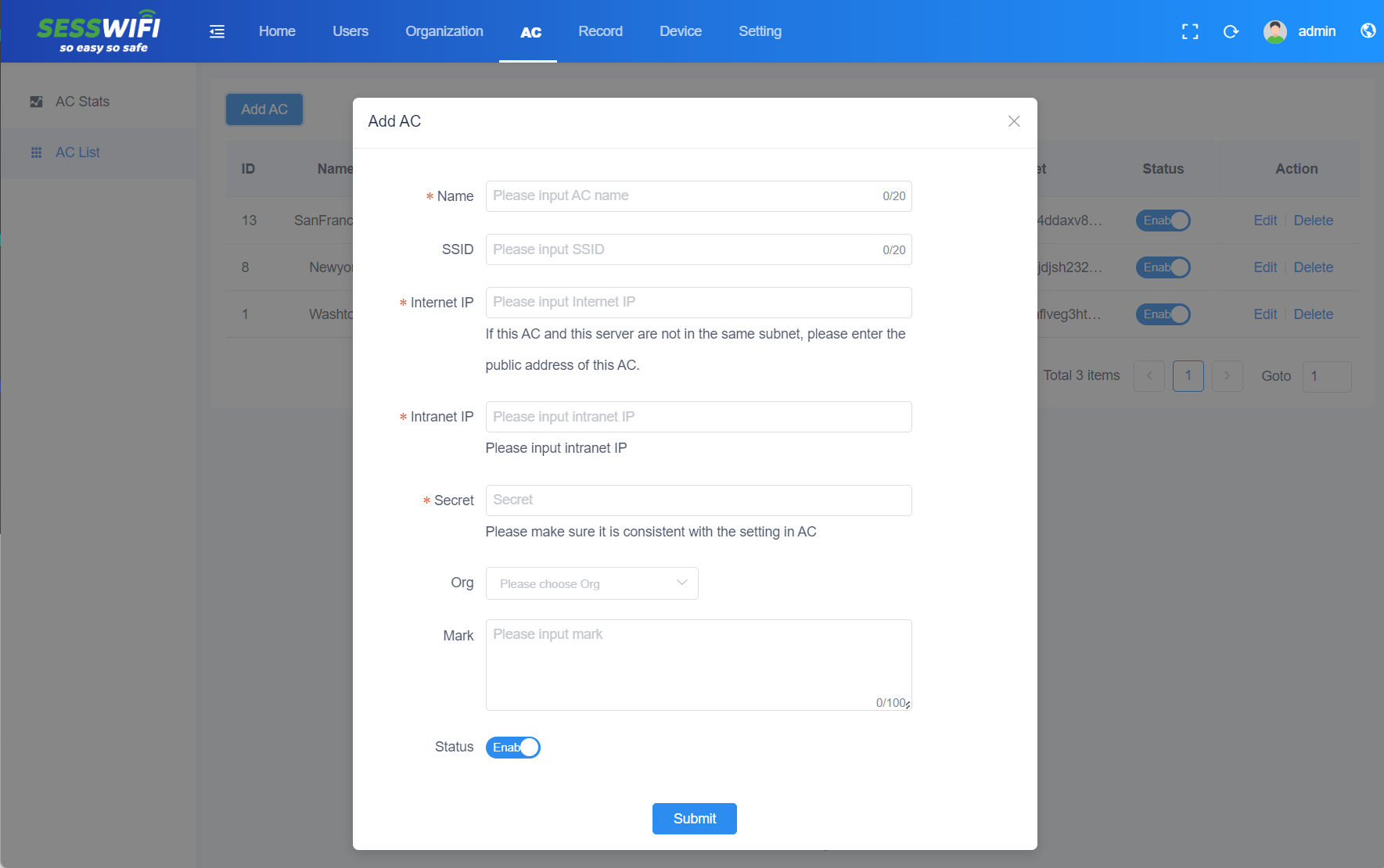
Task: Toggle the status switch for AC ID 13
Action: (1163, 221)
